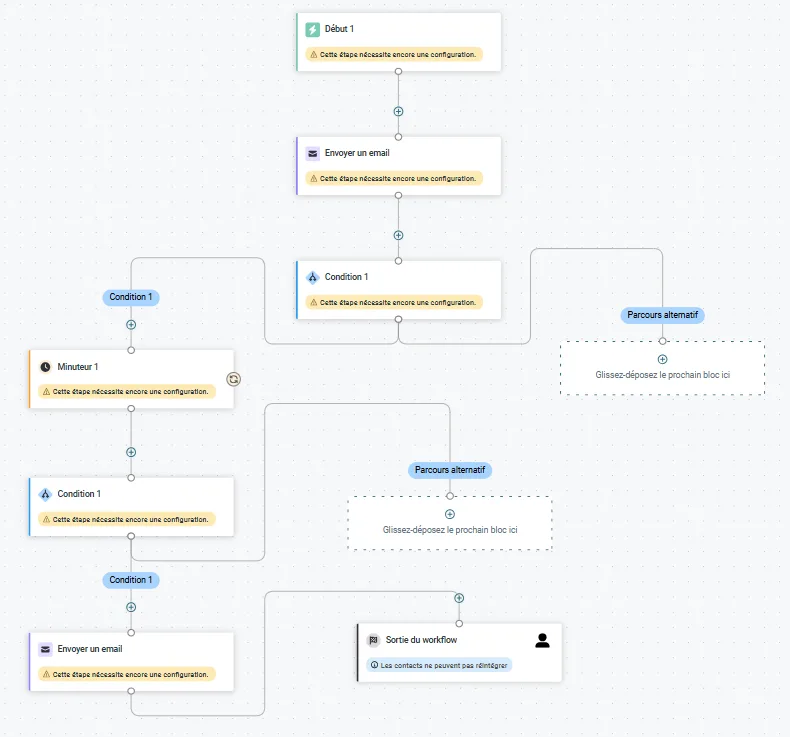This screenshot has height=737, width=790.
Task: Select the right Parcours alternatif label
Action: coord(663,315)
